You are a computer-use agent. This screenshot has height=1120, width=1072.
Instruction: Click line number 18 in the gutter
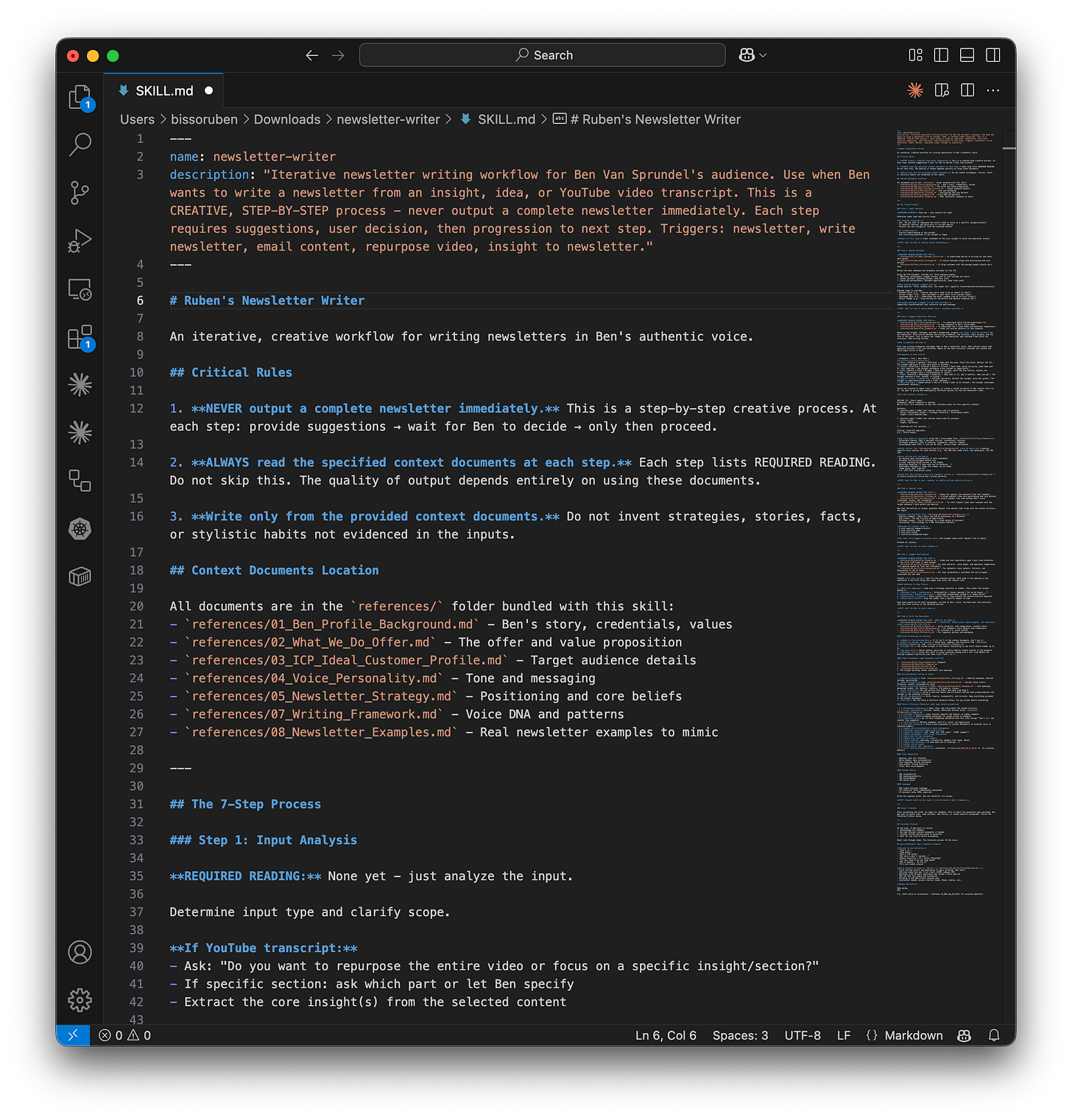pyautogui.click(x=137, y=570)
